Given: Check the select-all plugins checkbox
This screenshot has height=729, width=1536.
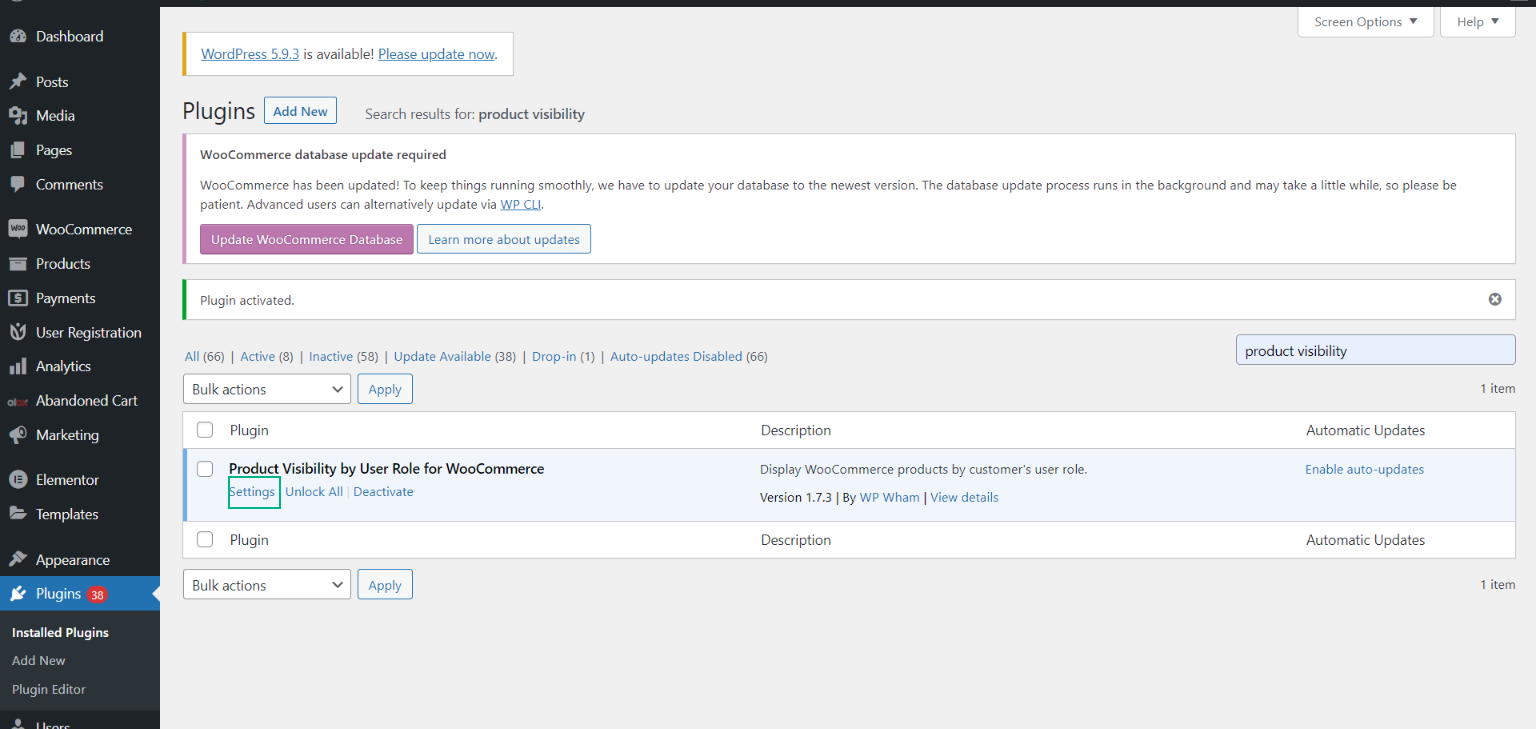Looking at the screenshot, I should 205,429.
